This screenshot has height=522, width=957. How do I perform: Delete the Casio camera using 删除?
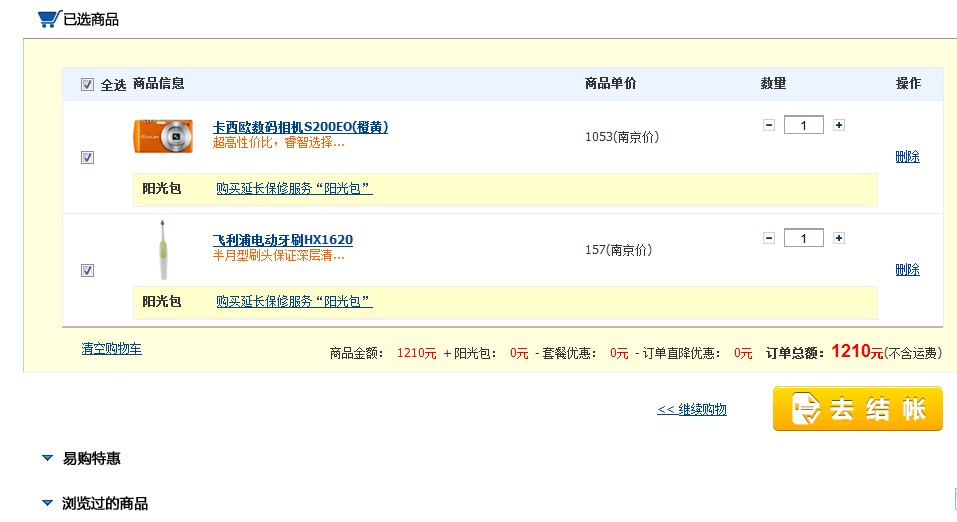tap(908, 157)
